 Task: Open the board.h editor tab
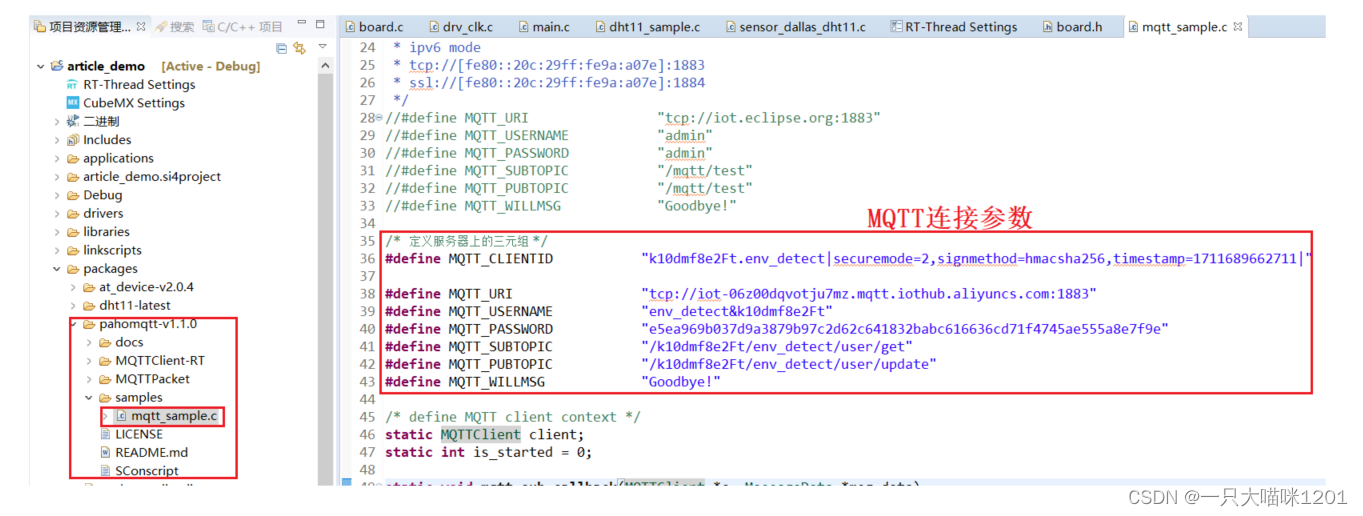tap(1071, 27)
